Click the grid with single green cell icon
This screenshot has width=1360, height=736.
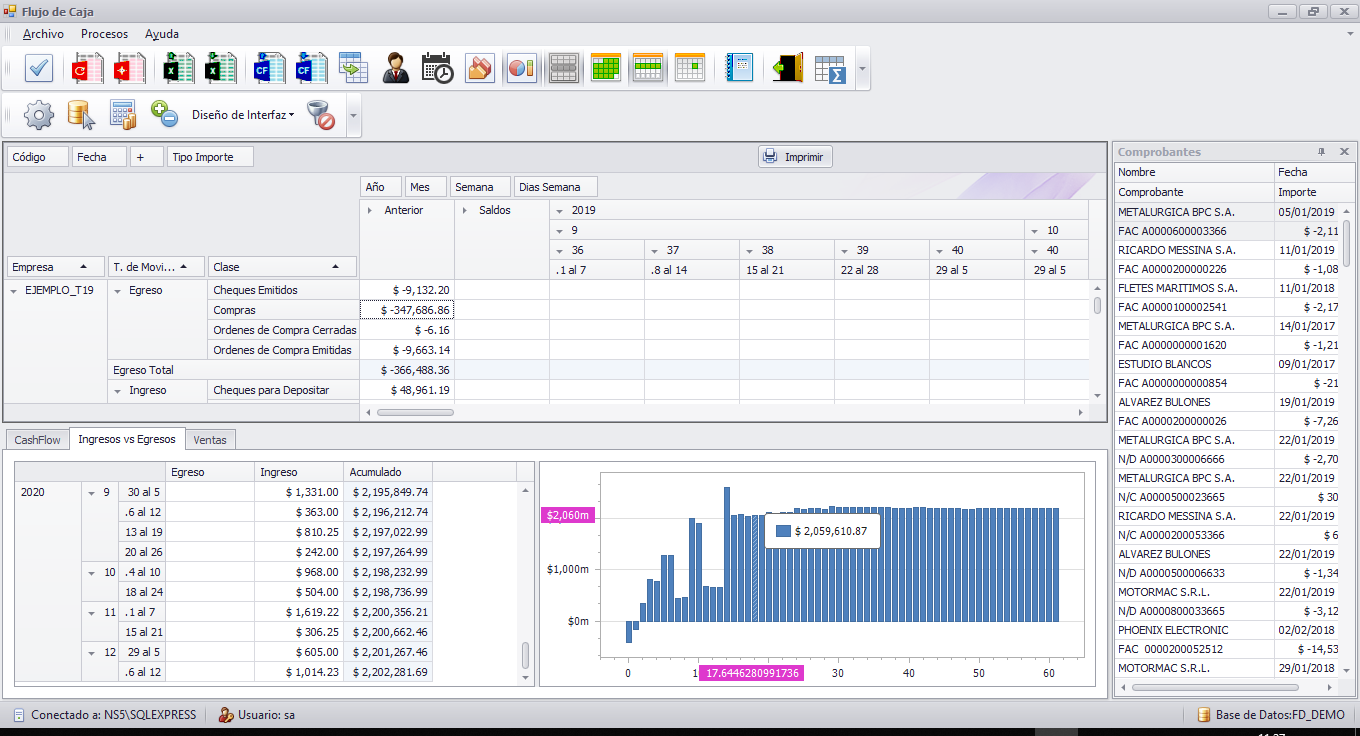(690, 68)
